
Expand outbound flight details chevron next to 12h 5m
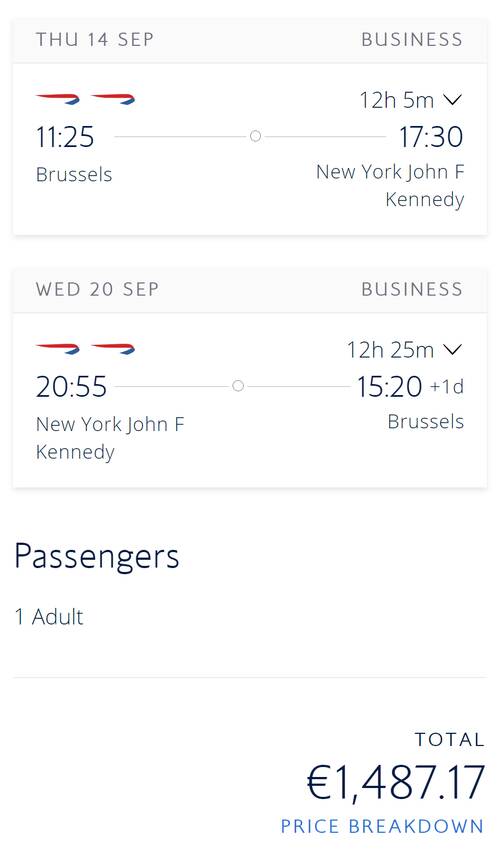pyautogui.click(x=453, y=99)
